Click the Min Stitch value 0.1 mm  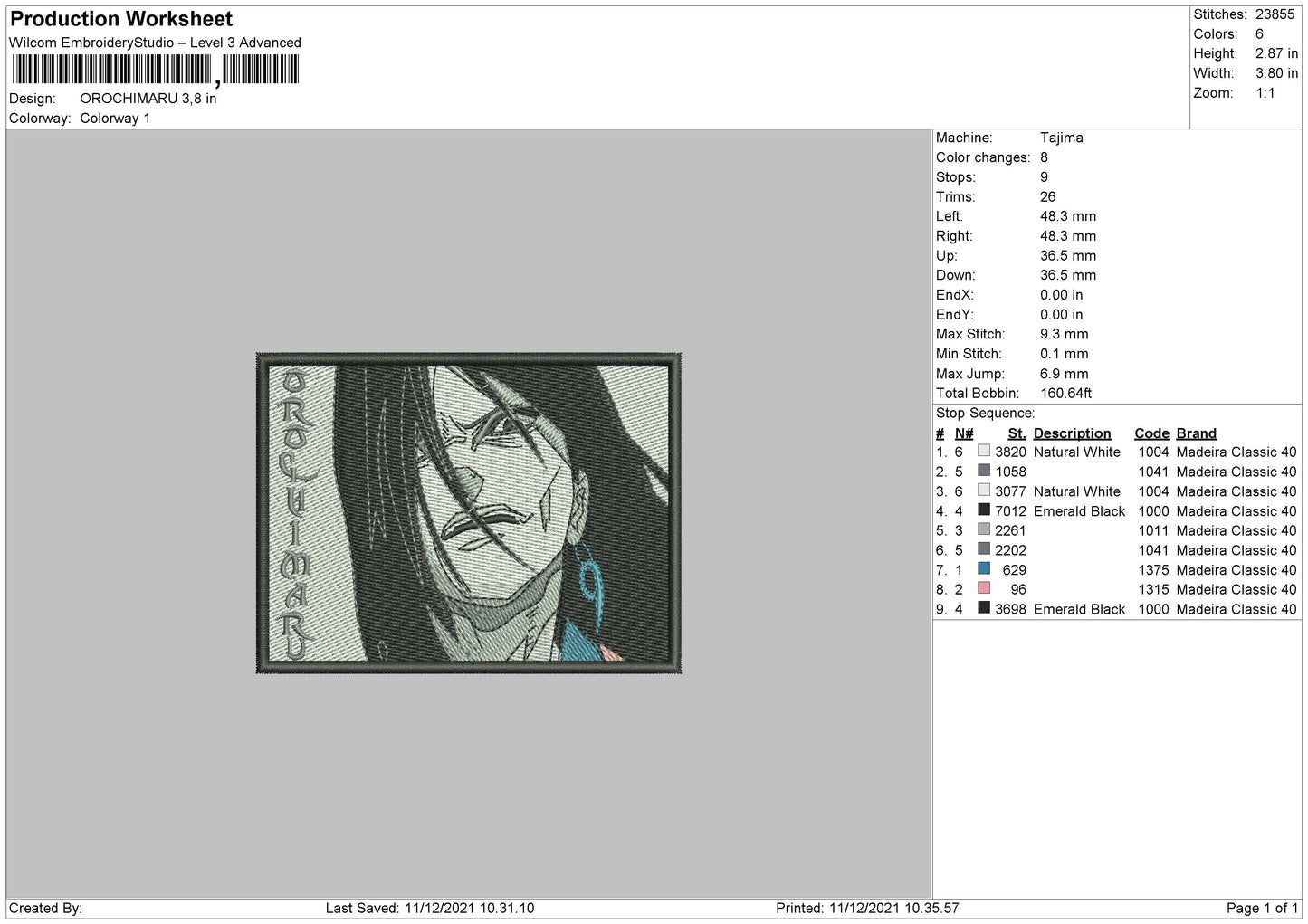pos(1064,354)
